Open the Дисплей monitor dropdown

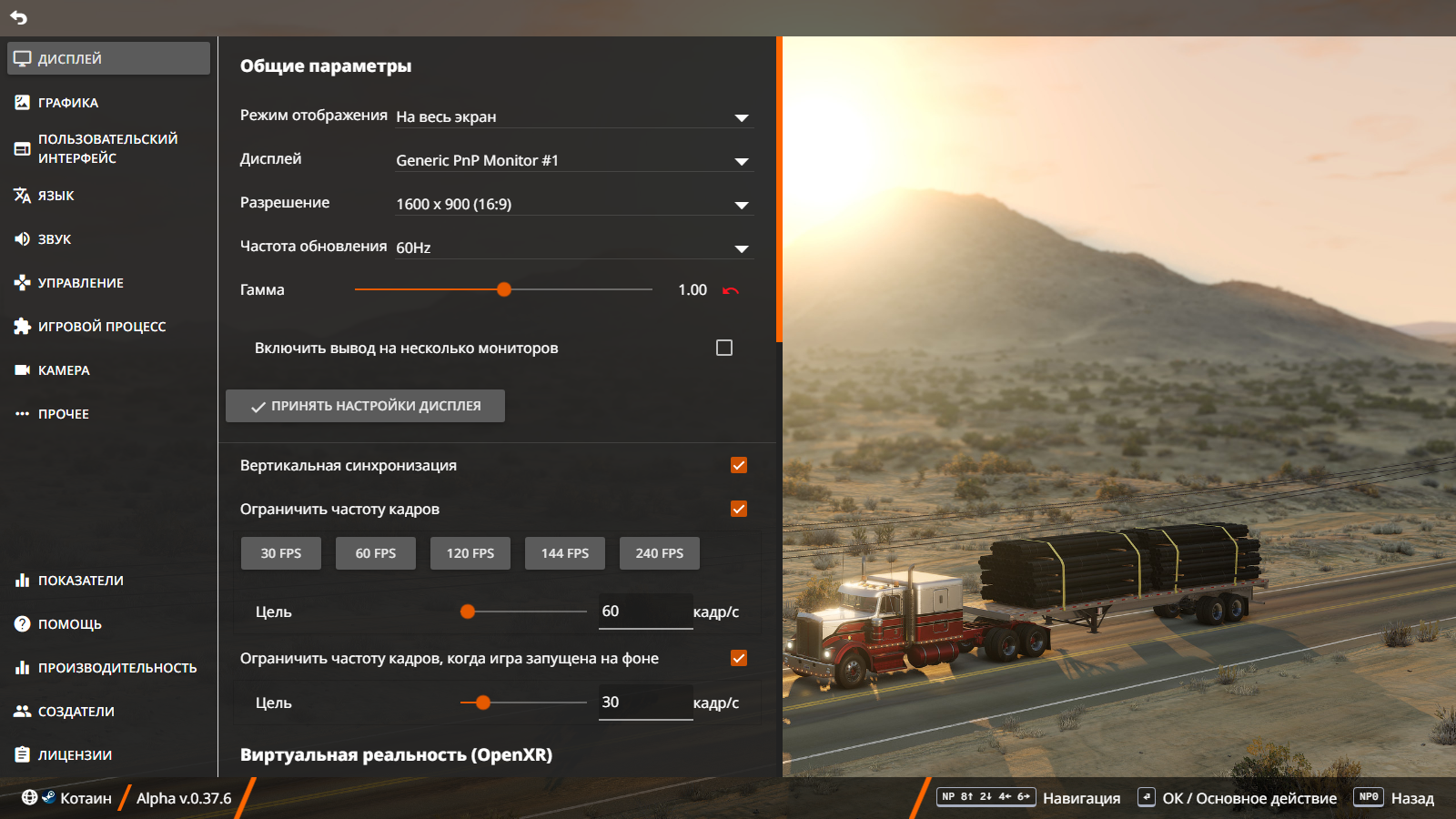[x=574, y=160]
